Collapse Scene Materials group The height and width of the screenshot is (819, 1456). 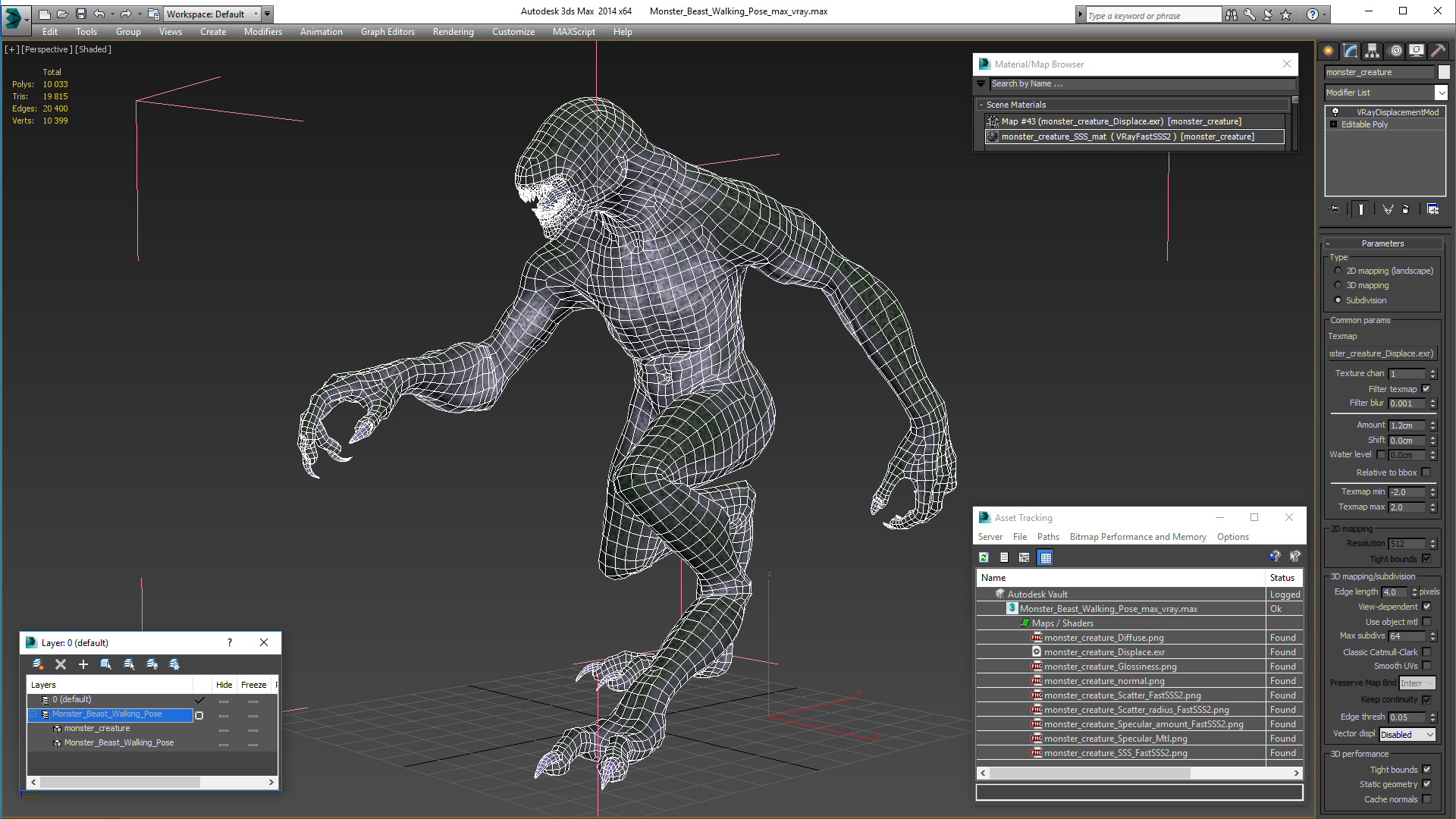(981, 105)
